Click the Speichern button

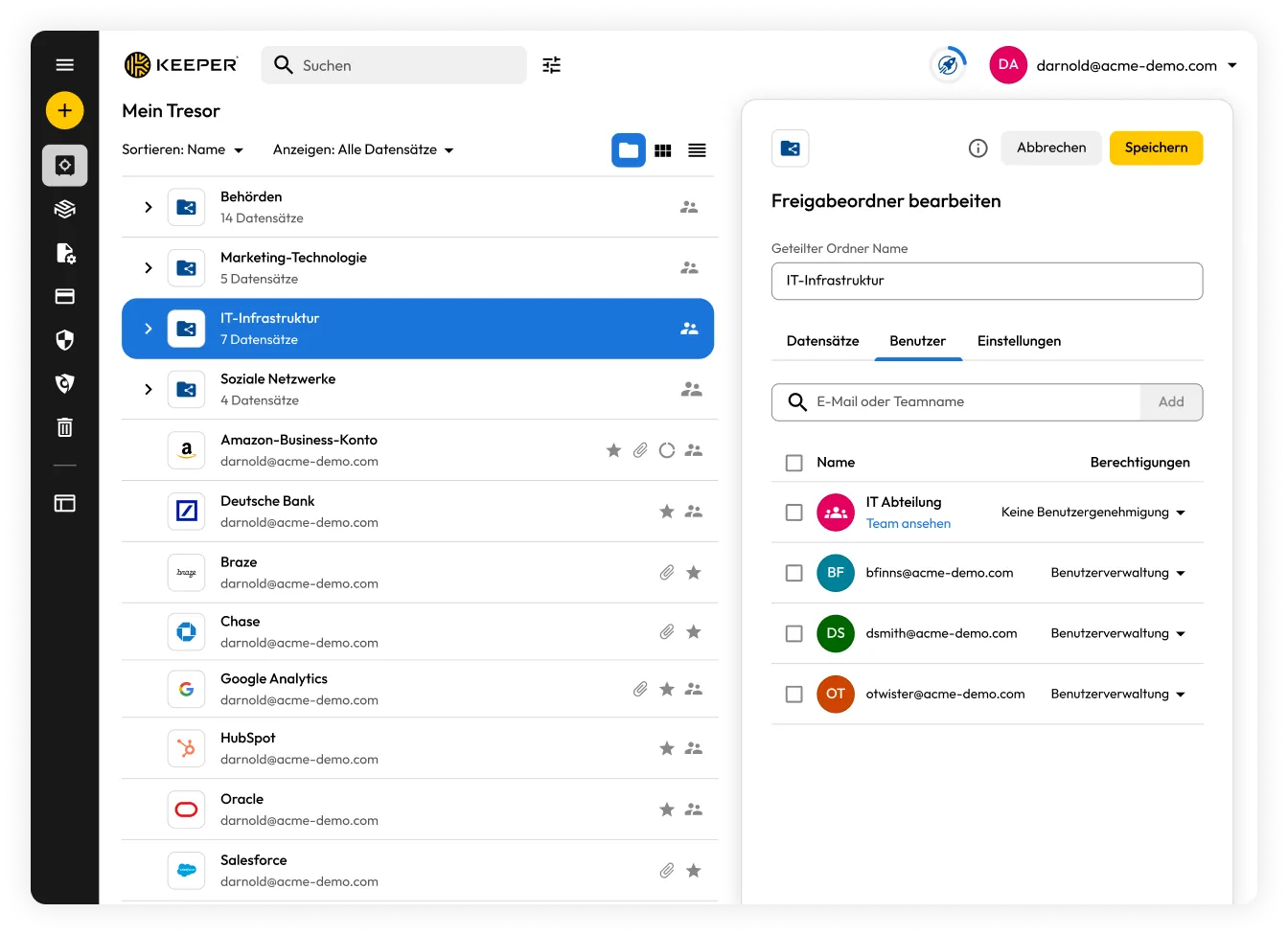coord(1156,148)
